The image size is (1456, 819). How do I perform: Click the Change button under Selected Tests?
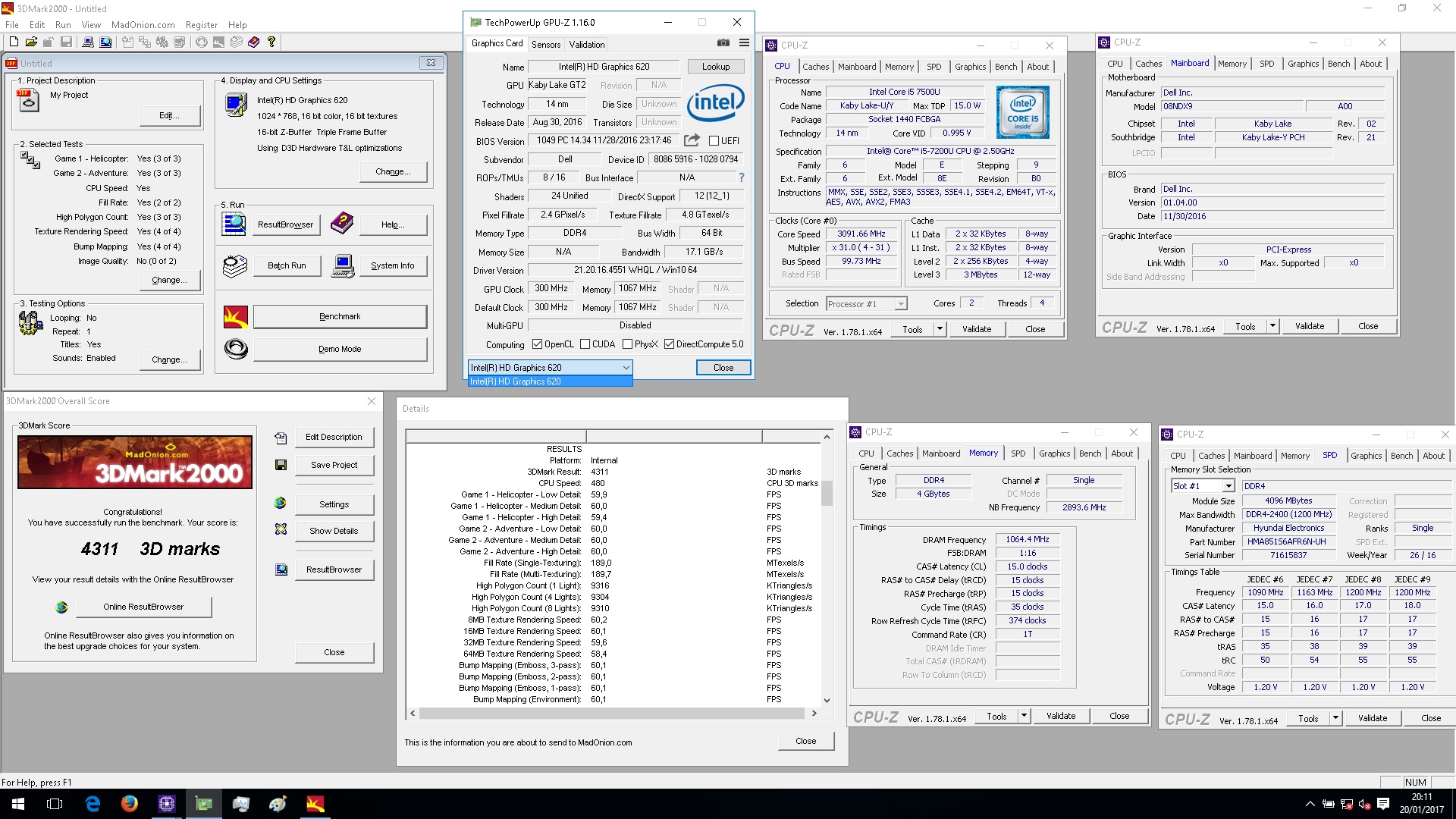coord(170,280)
